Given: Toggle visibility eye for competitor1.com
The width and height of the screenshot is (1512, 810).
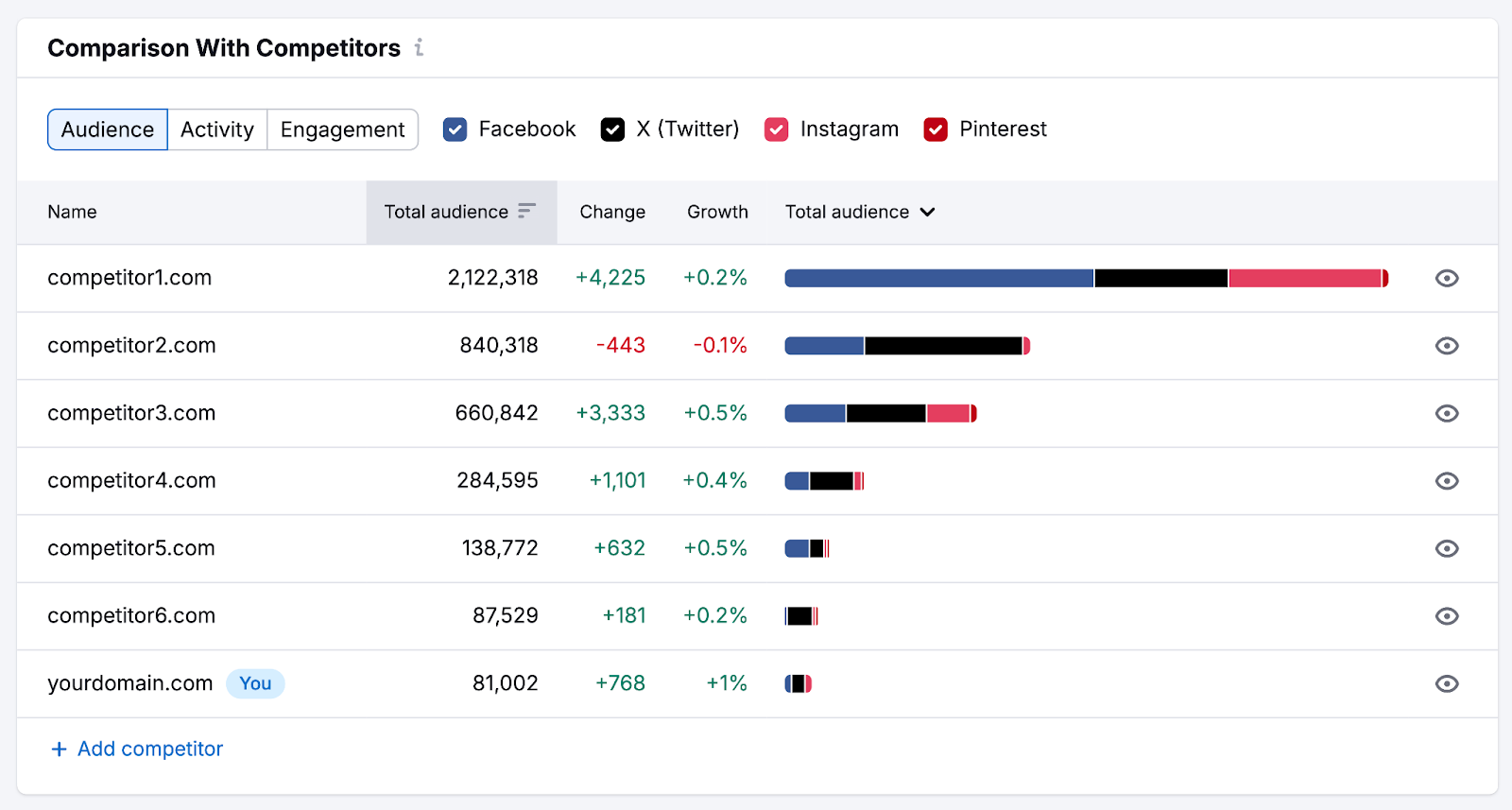Looking at the screenshot, I should point(1447,278).
